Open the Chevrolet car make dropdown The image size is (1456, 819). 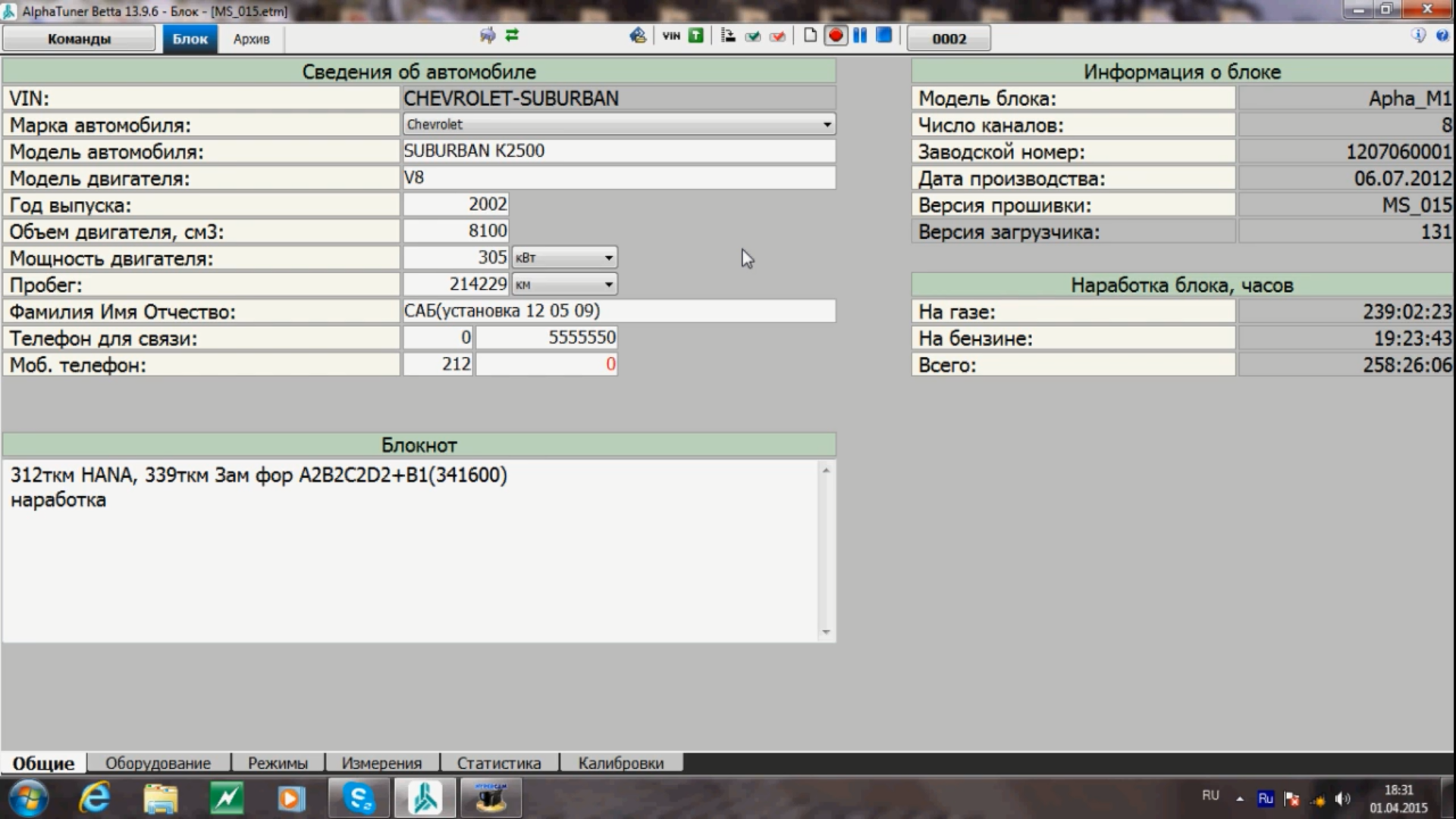619,124
